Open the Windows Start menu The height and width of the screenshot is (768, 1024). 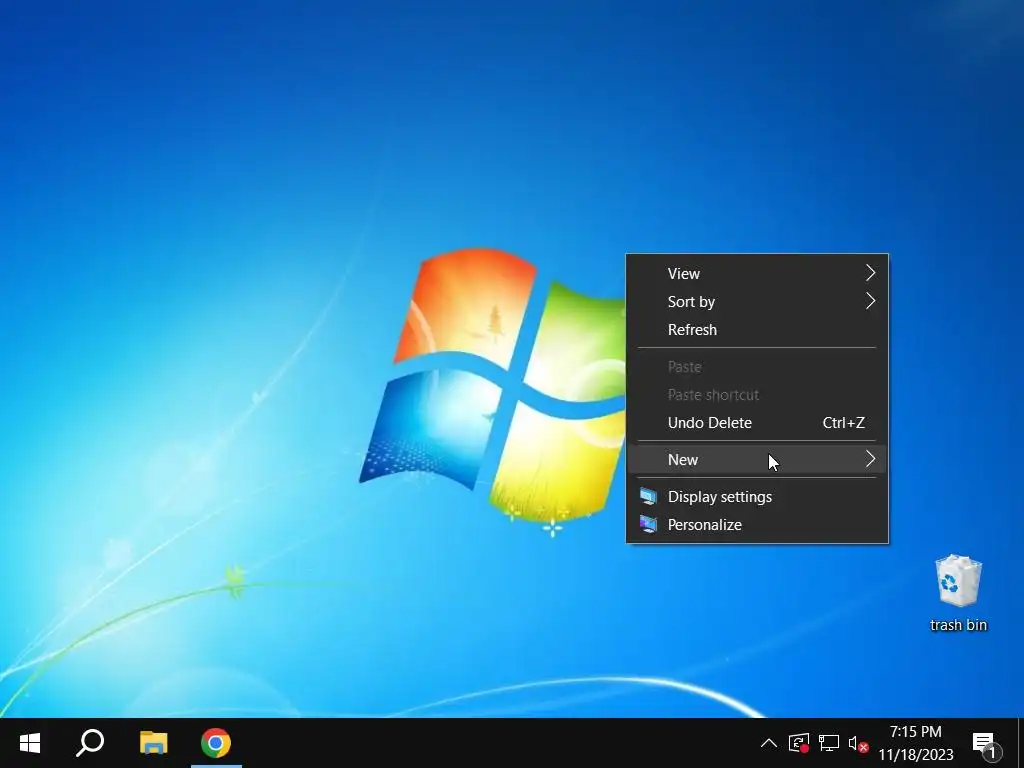[30, 743]
